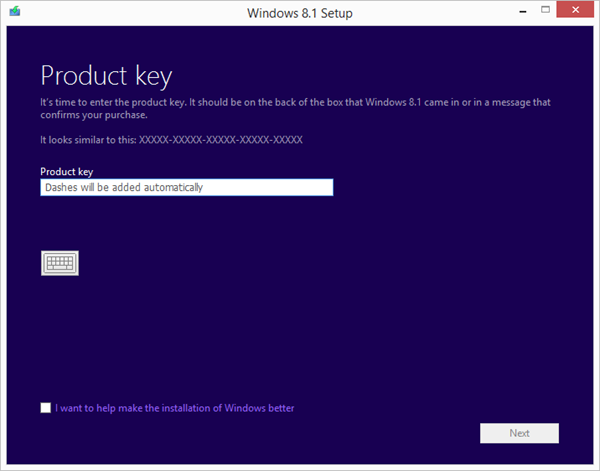Click "I want to help make the installation" link
This screenshot has height=471, width=600.
click(175, 408)
